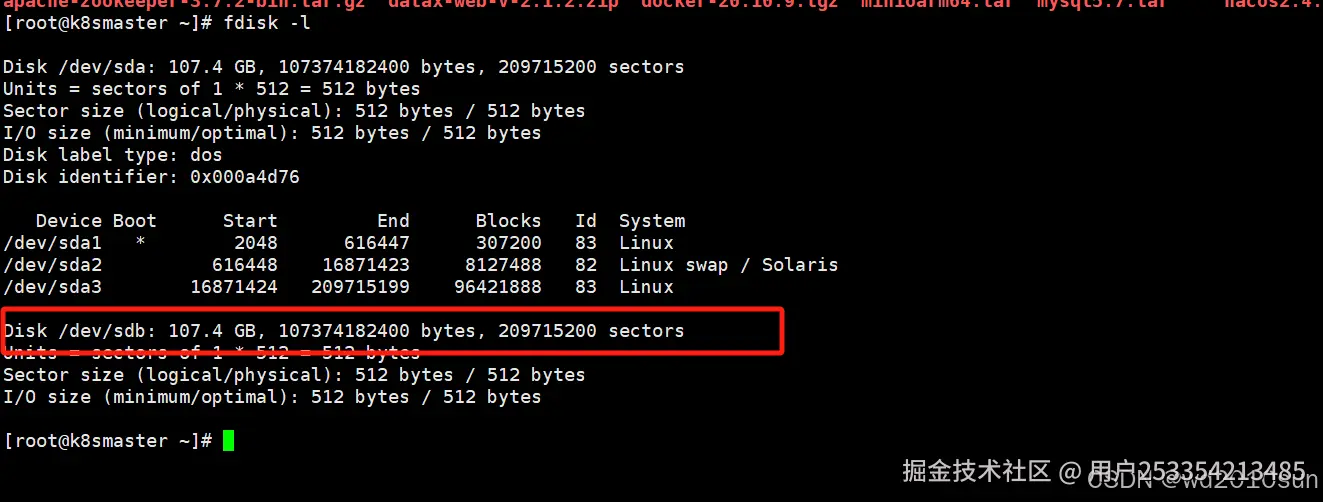Click the red-boxed Disk /dev/sdb line
The height and width of the screenshot is (502, 1323).
tap(344, 331)
